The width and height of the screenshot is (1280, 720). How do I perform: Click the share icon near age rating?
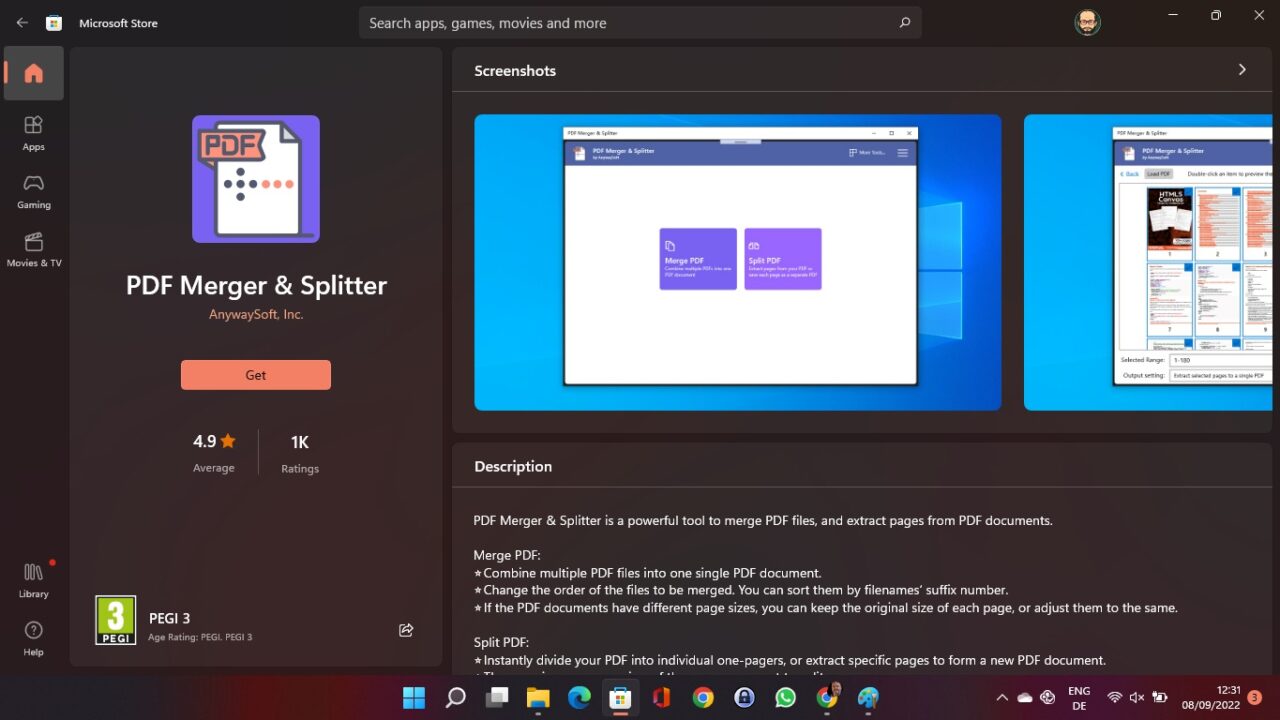(406, 630)
